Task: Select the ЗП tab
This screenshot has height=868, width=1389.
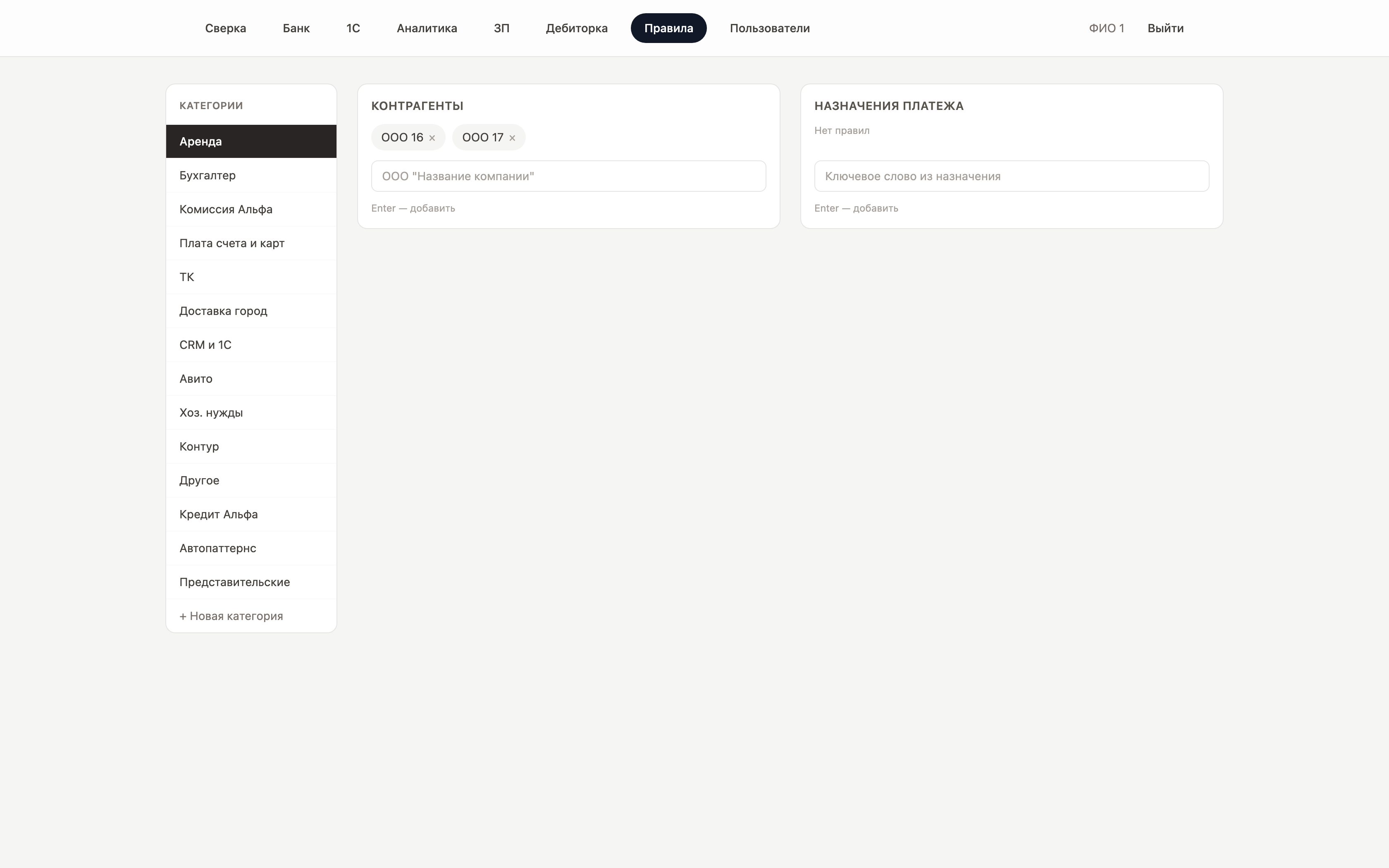Action: point(501,28)
